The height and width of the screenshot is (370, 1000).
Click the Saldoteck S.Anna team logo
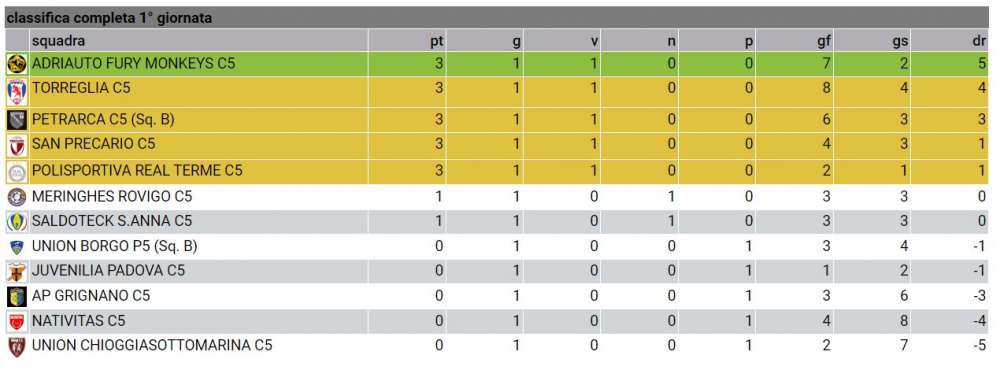tap(17, 221)
